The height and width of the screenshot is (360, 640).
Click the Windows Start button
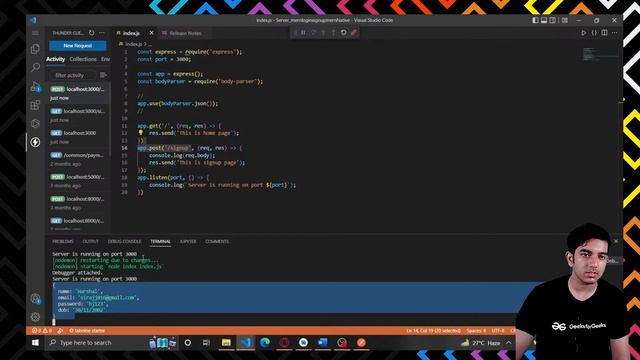coord(35,343)
